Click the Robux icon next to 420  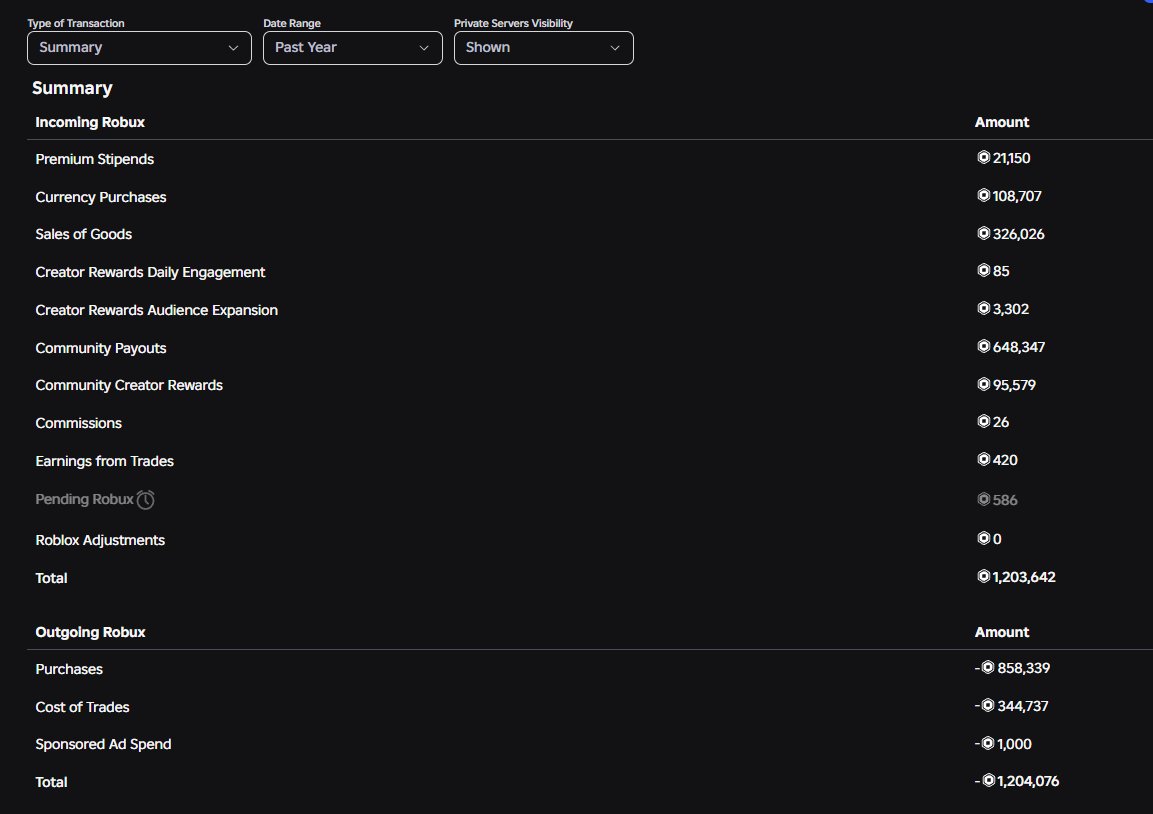983,460
